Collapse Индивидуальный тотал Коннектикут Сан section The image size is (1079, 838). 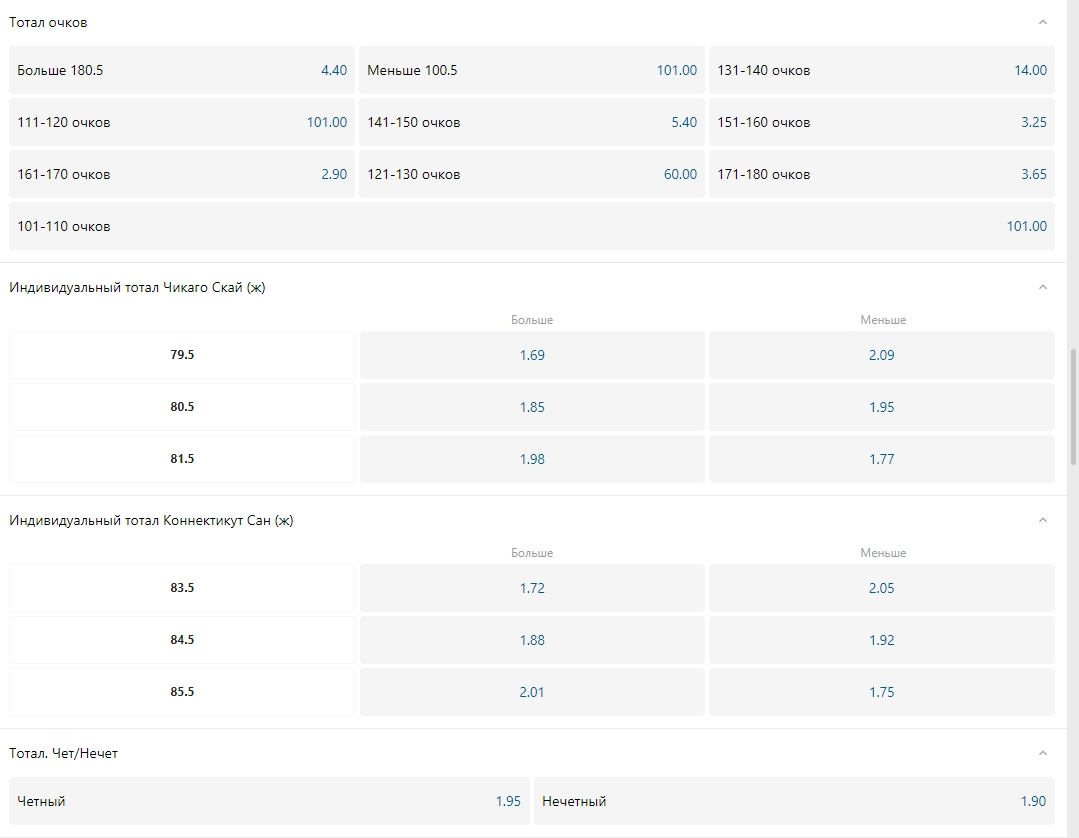[x=1042, y=520]
